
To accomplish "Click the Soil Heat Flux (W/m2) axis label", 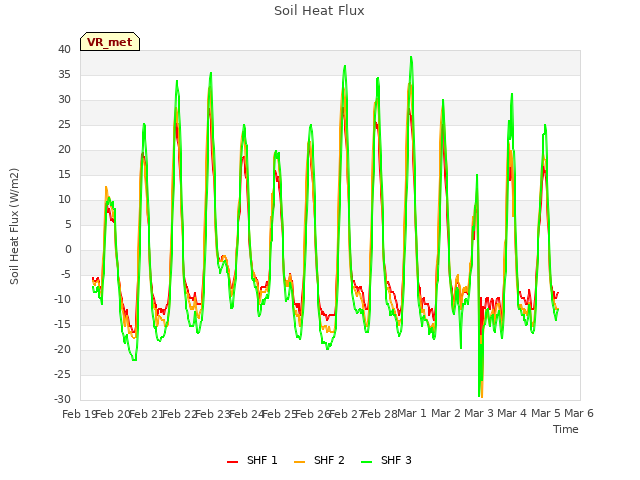I will [x=14, y=226].
